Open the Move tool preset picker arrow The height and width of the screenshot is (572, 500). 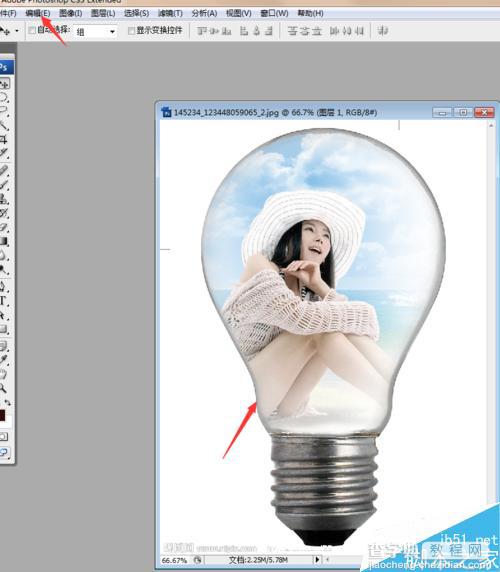coord(17,31)
